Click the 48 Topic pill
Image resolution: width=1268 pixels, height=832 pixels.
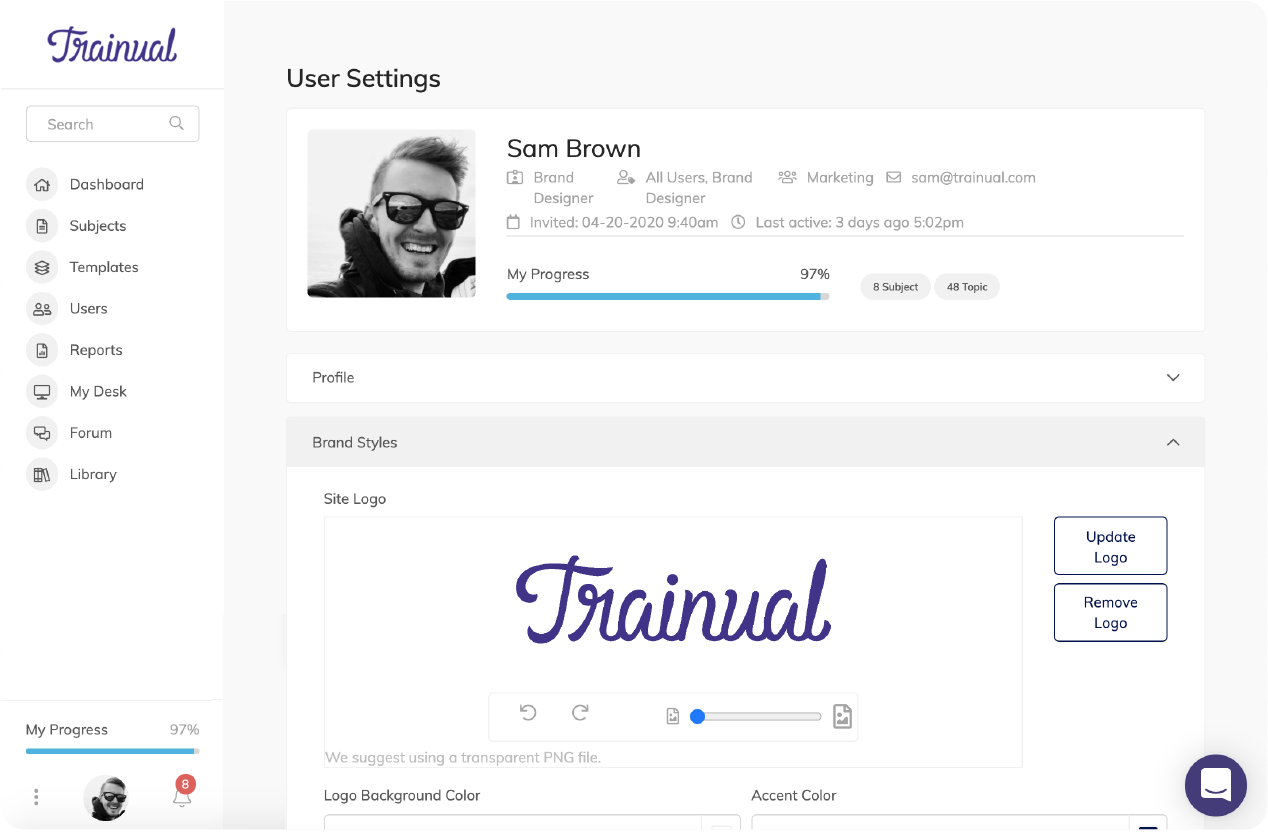(x=967, y=287)
